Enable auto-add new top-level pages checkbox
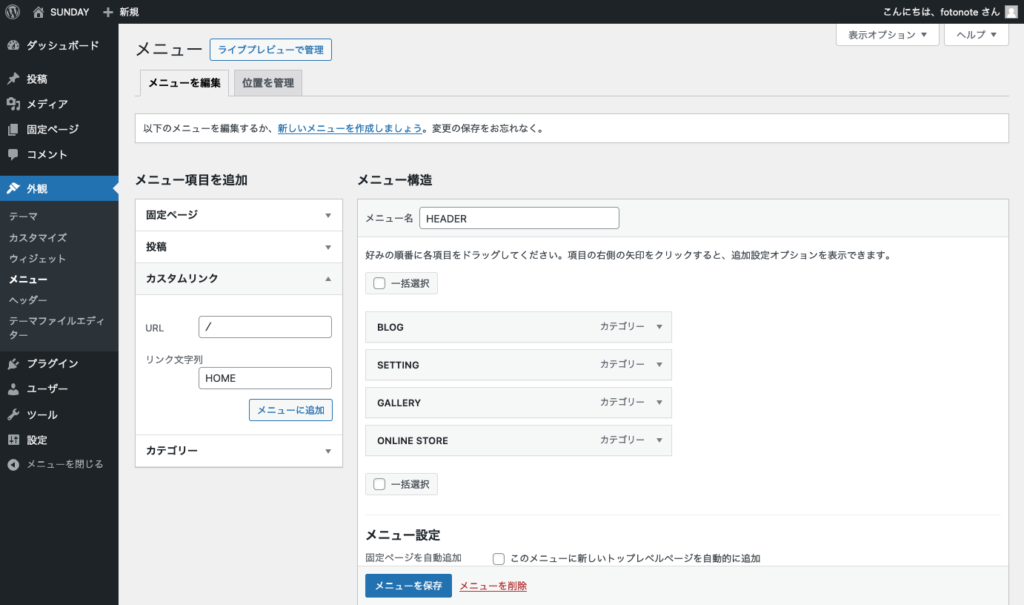This screenshot has width=1024, height=605. click(498, 558)
